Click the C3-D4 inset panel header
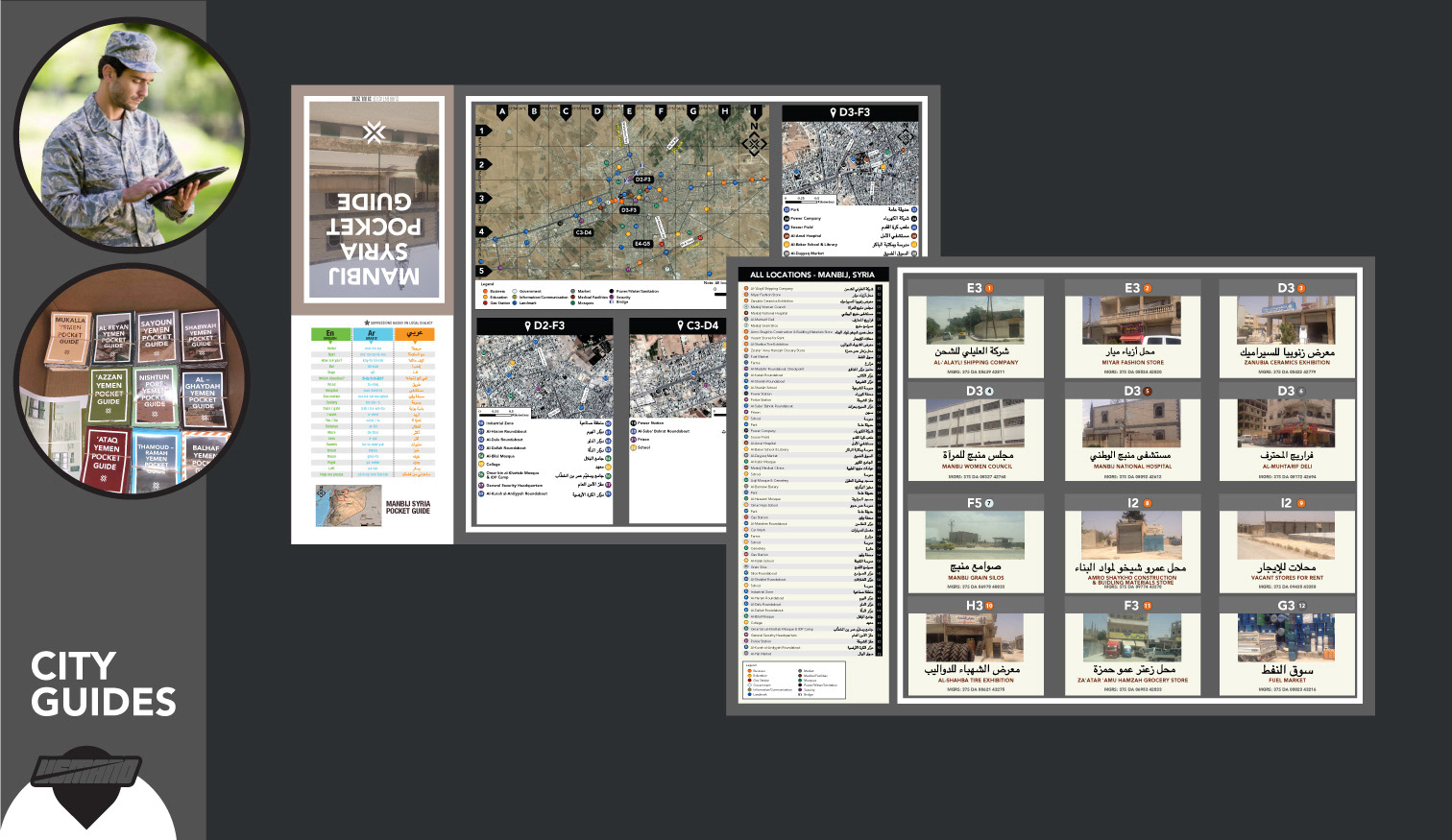 pos(677,325)
